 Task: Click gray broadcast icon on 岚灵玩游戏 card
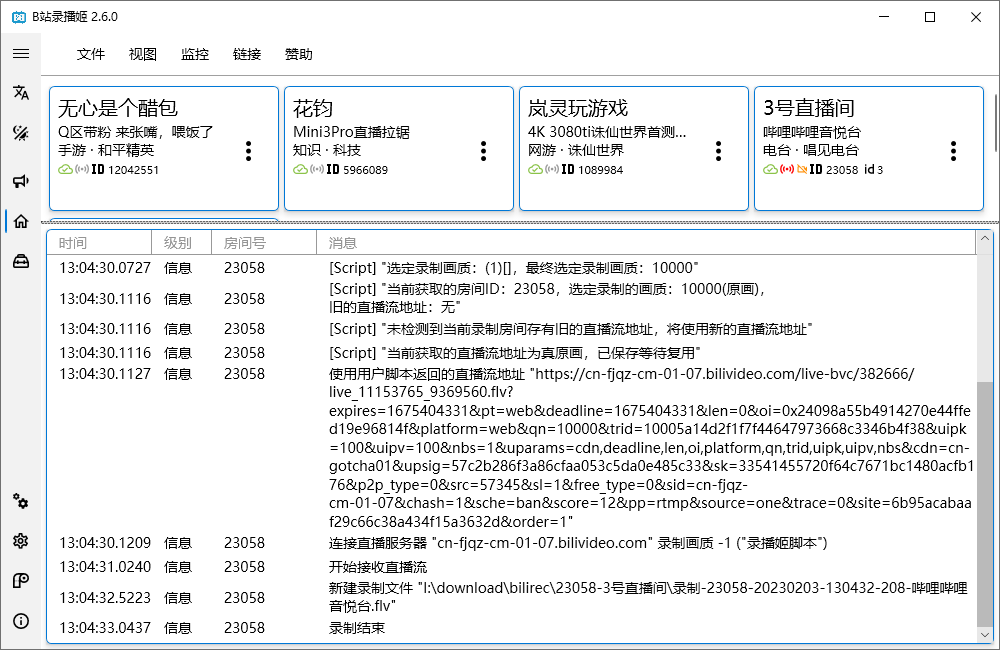coord(552,170)
